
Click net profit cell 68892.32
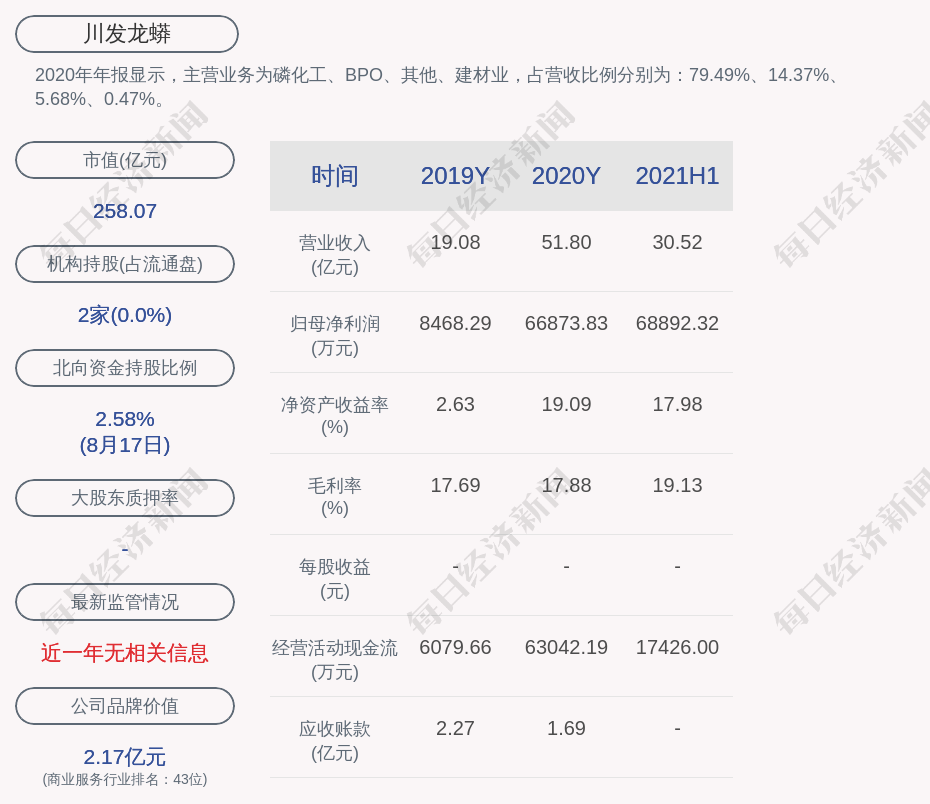tap(677, 324)
